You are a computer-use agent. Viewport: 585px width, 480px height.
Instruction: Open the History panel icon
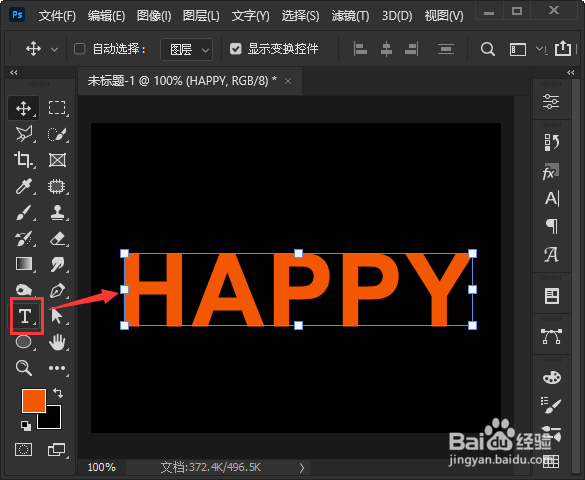point(552,142)
